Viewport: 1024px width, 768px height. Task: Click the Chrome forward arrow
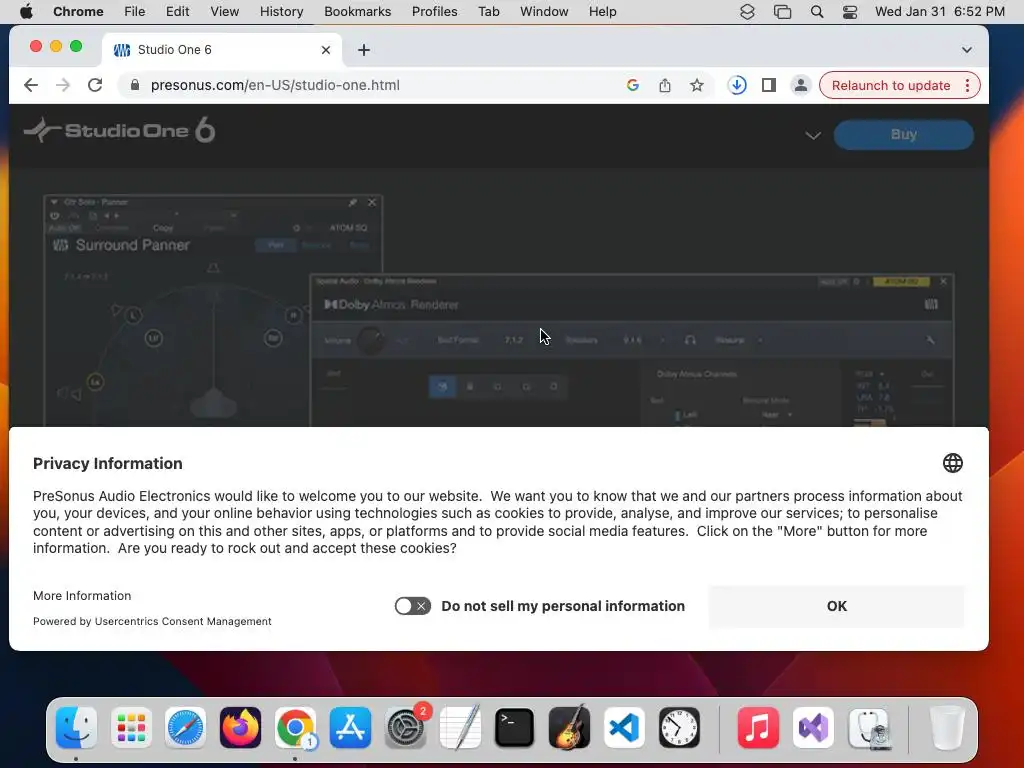coord(63,85)
